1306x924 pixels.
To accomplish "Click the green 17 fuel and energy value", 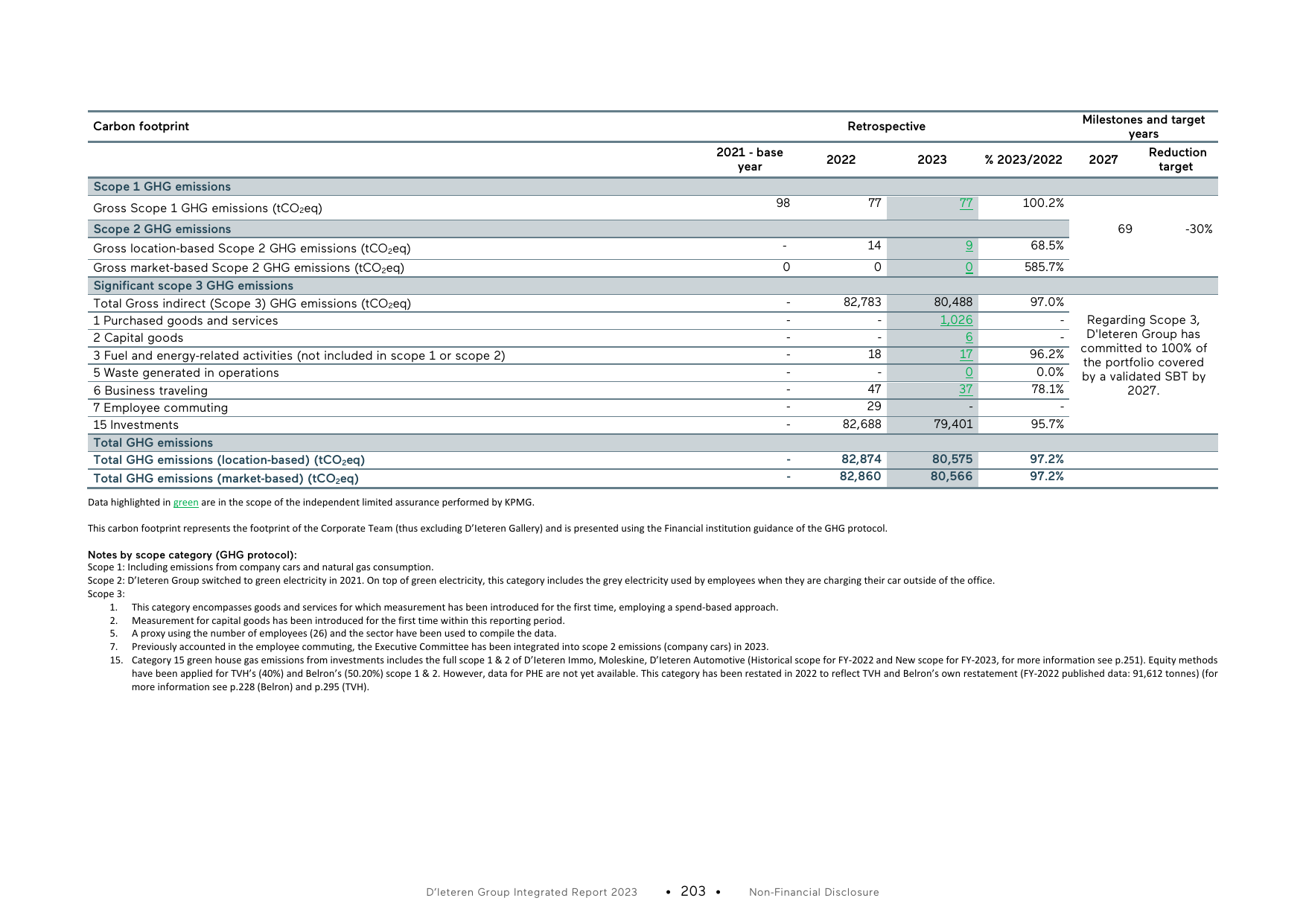I will pyautogui.click(x=966, y=354).
